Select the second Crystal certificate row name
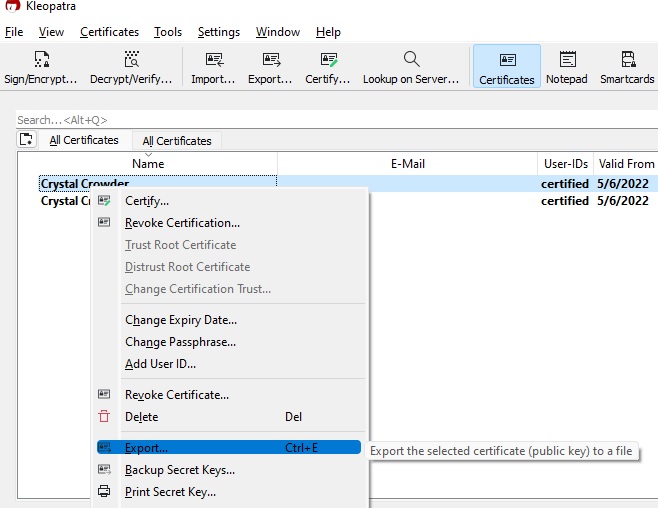The height and width of the screenshot is (508, 658). 65,201
